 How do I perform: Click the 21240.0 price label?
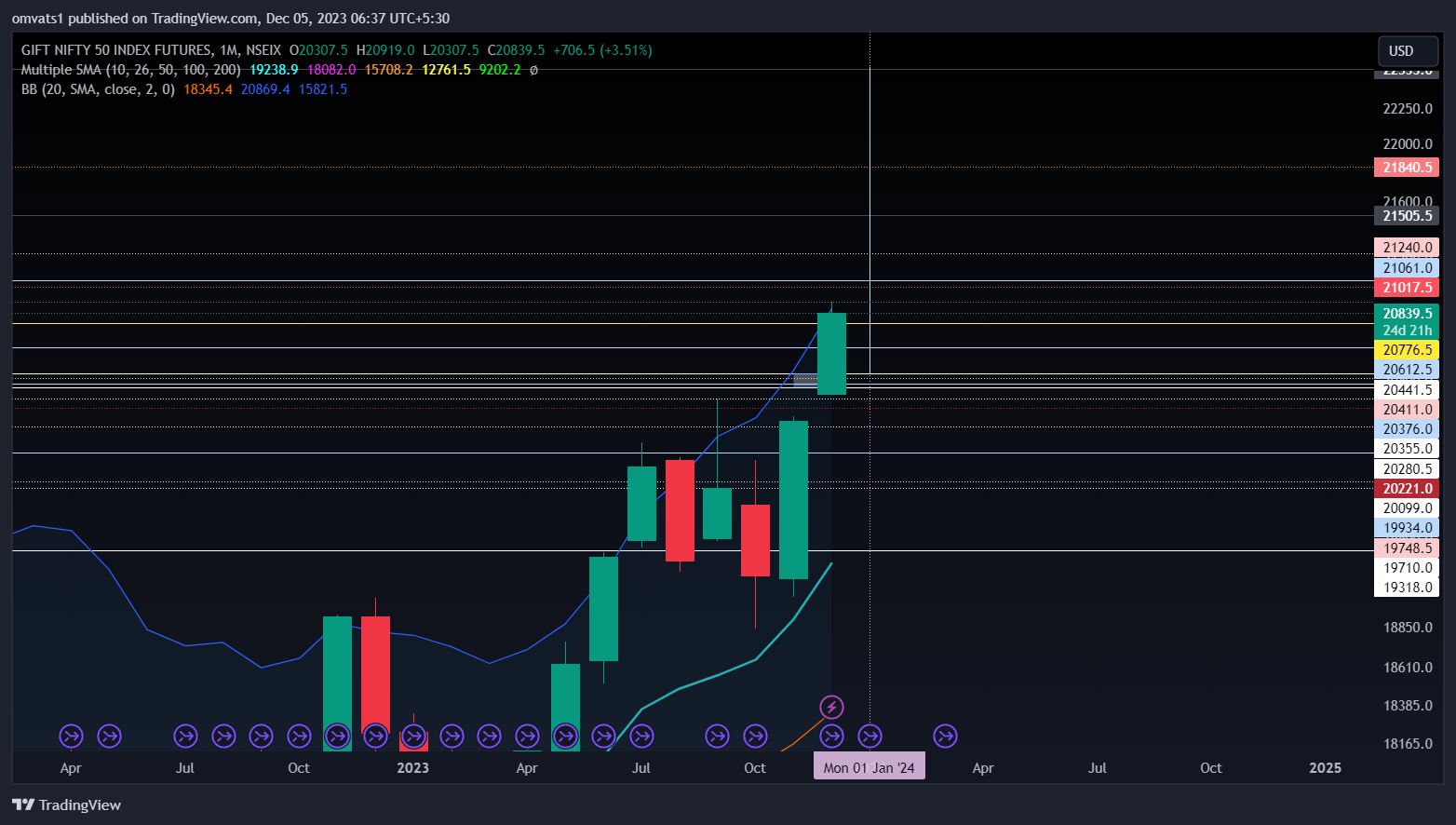point(1407,248)
